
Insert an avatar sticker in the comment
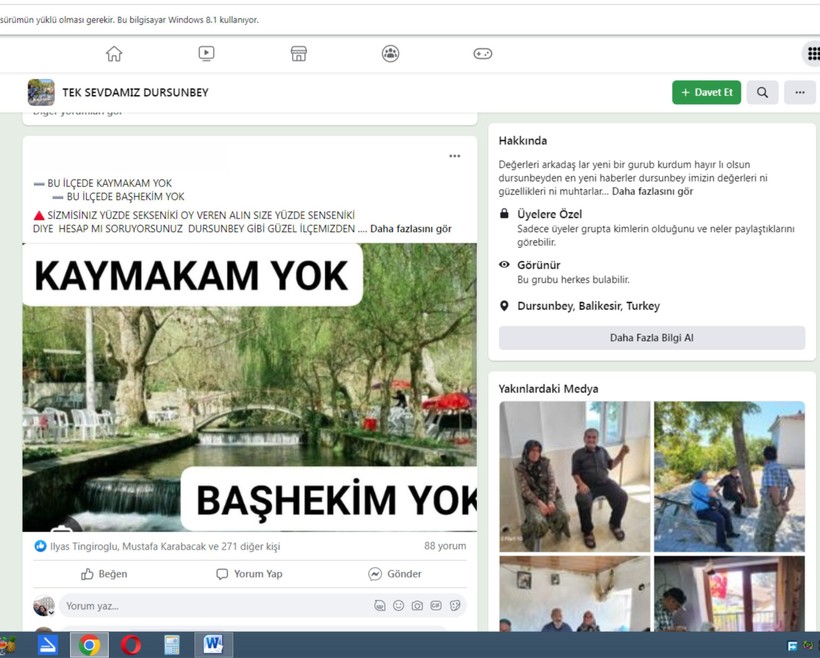380,606
